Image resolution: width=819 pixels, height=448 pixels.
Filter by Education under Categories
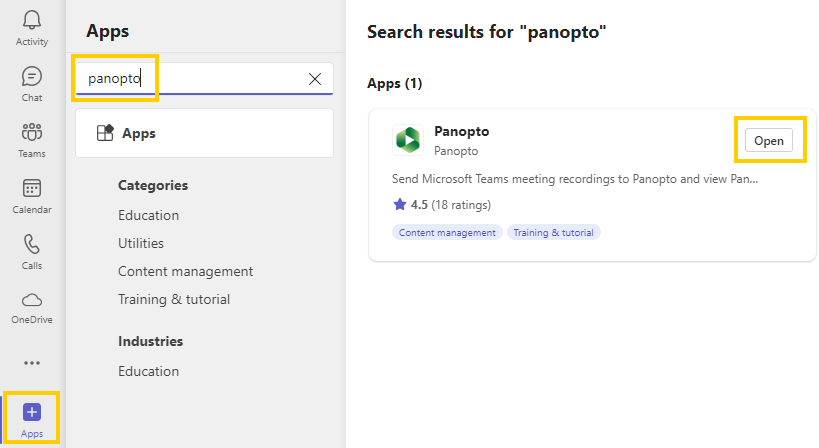pyautogui.click(x=148, y=215)
